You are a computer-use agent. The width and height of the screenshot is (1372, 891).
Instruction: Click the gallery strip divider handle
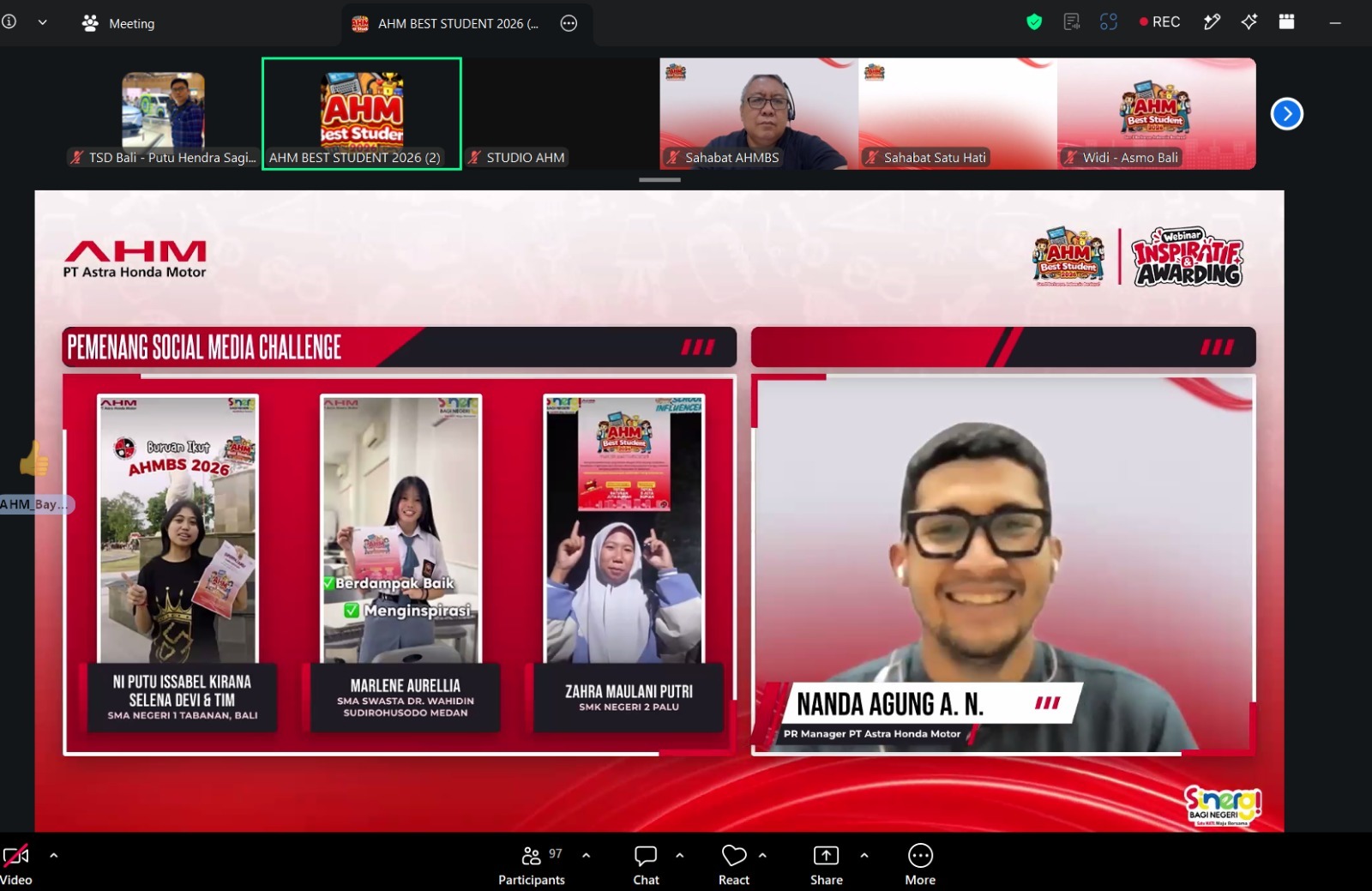coord(659,180)
